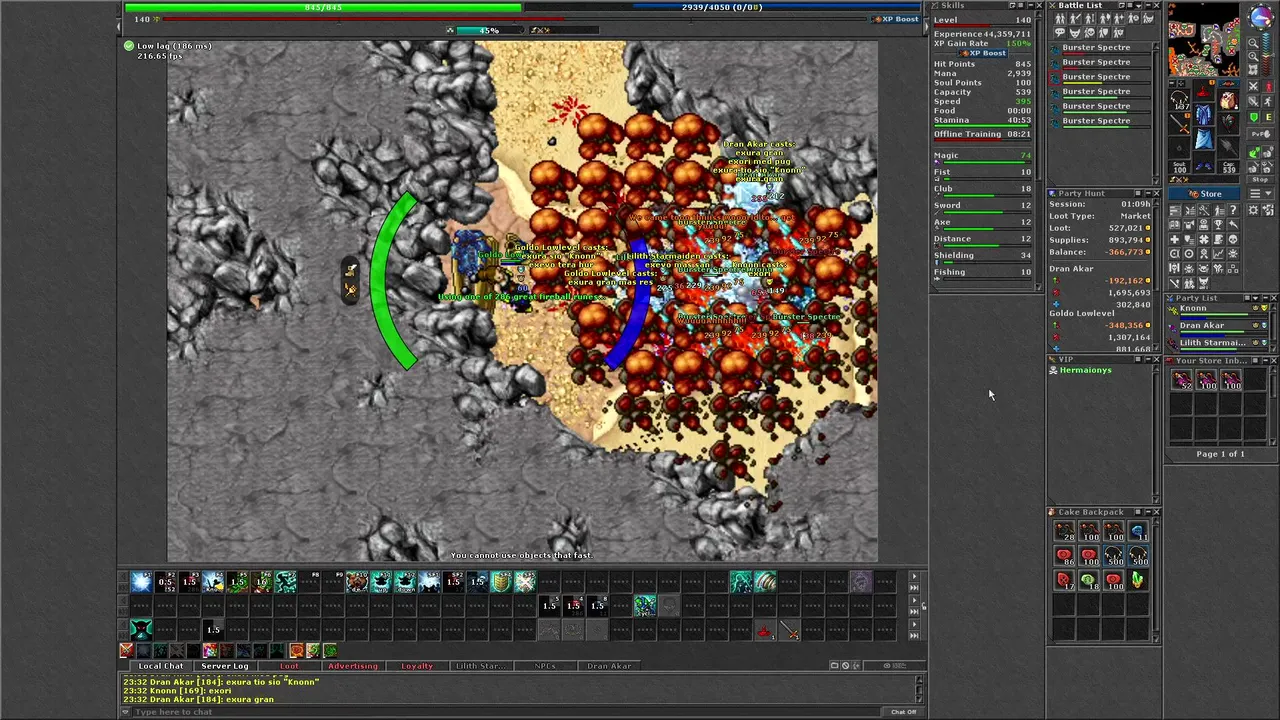Toggle the crossed swords attack mode icon
The image size is (1280, 720).
point(1253,87)
